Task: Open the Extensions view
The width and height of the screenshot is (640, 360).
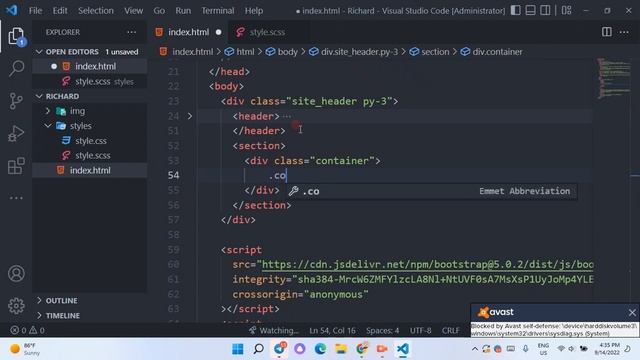Action: coord(16,166)
